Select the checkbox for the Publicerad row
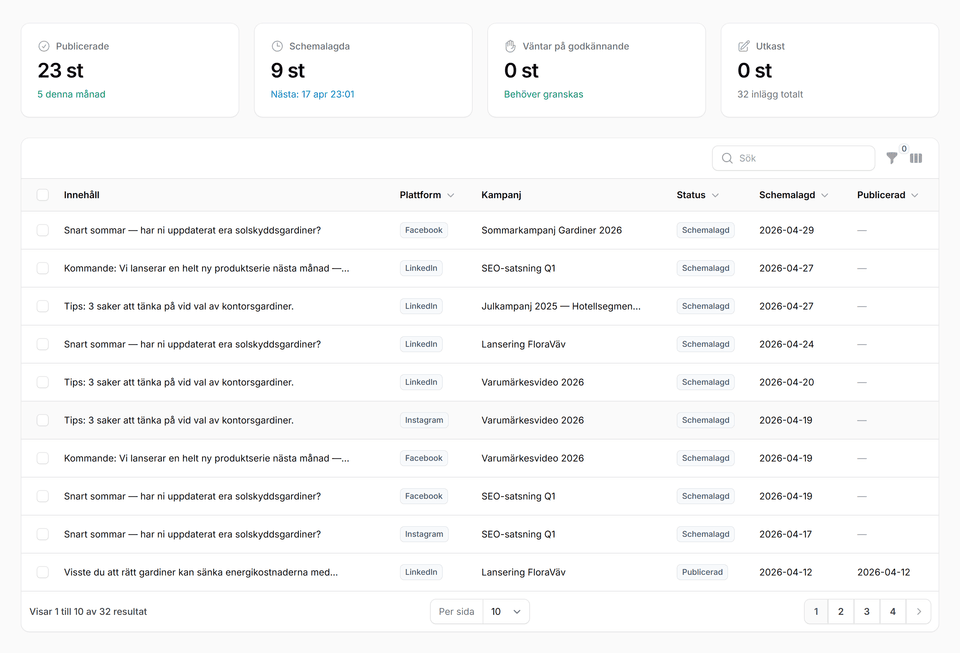This screenshot has width=960, height=653. click(43, 572)
